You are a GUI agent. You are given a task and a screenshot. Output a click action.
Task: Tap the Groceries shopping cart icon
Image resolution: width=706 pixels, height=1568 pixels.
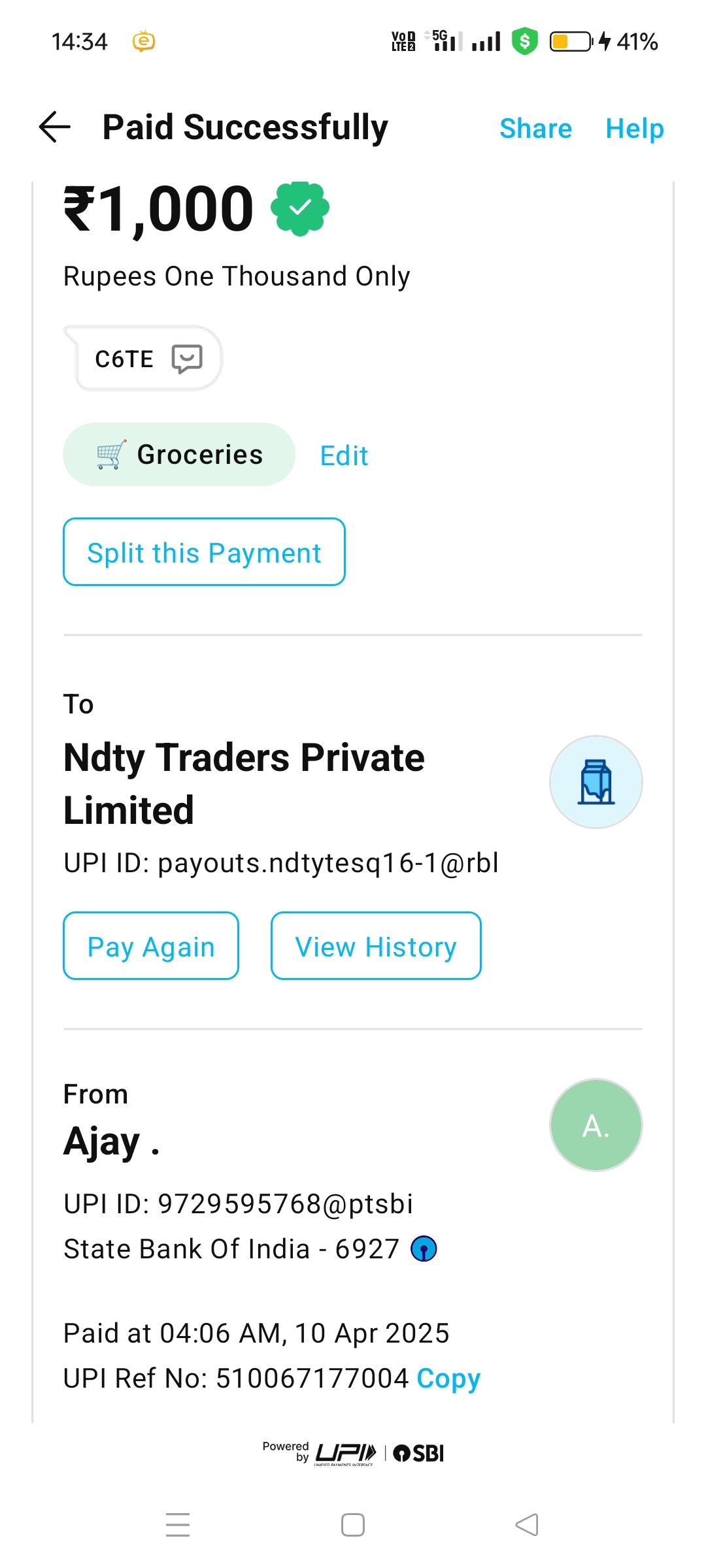pyautogui.click(x=111, y=455)
